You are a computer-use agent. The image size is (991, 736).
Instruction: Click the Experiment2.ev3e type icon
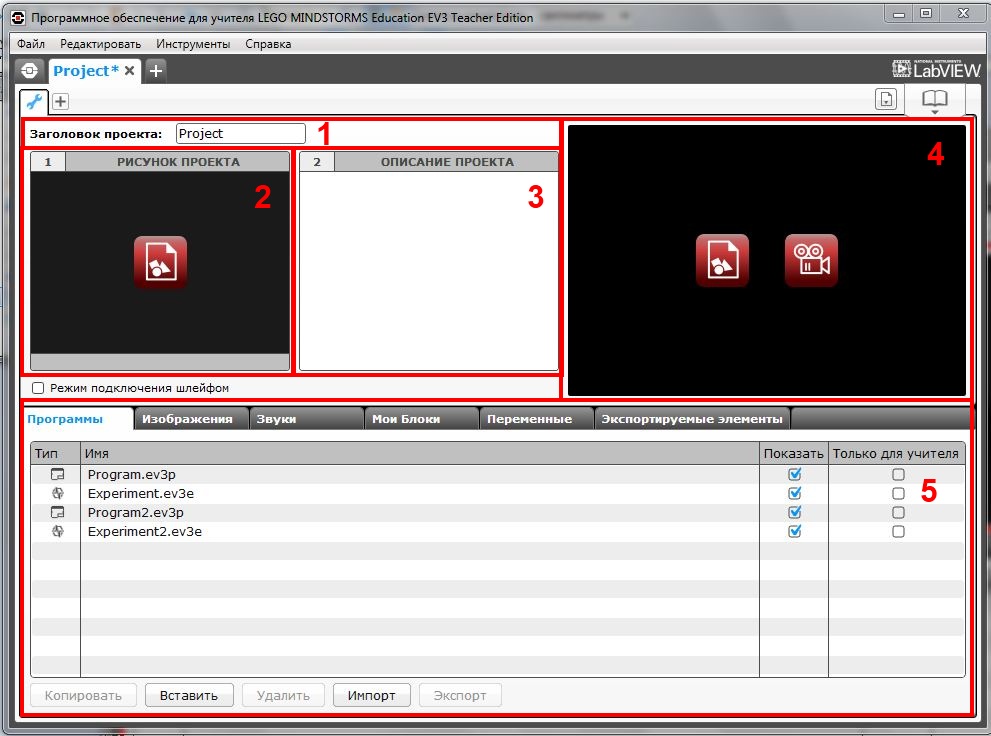click(x=58, y=531)
